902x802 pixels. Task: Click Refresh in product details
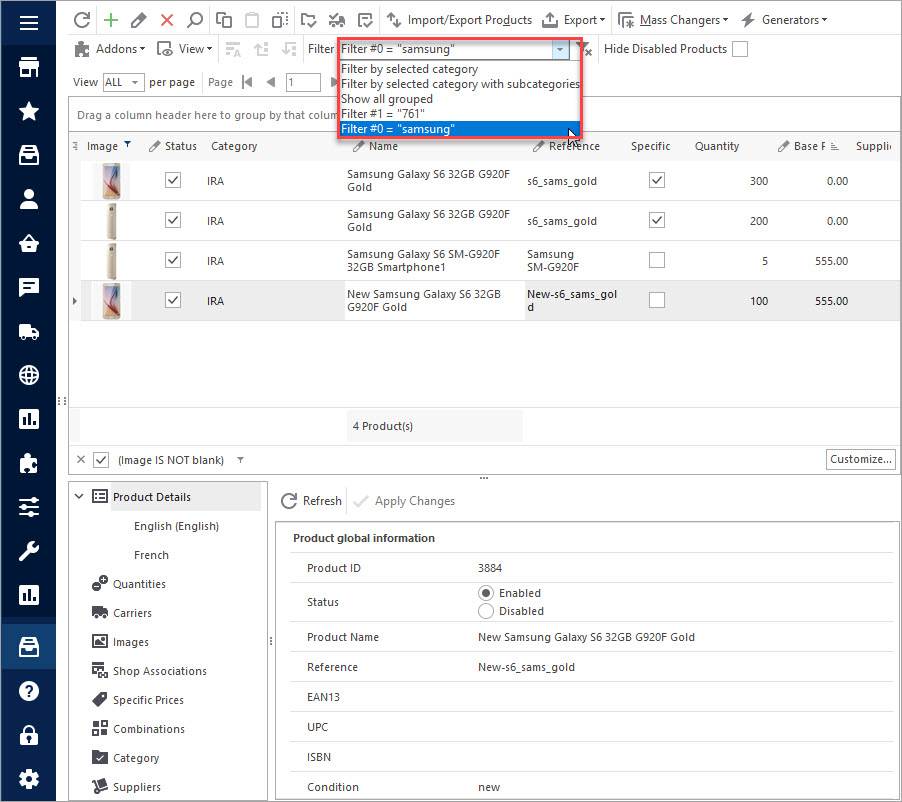[311, 501]
